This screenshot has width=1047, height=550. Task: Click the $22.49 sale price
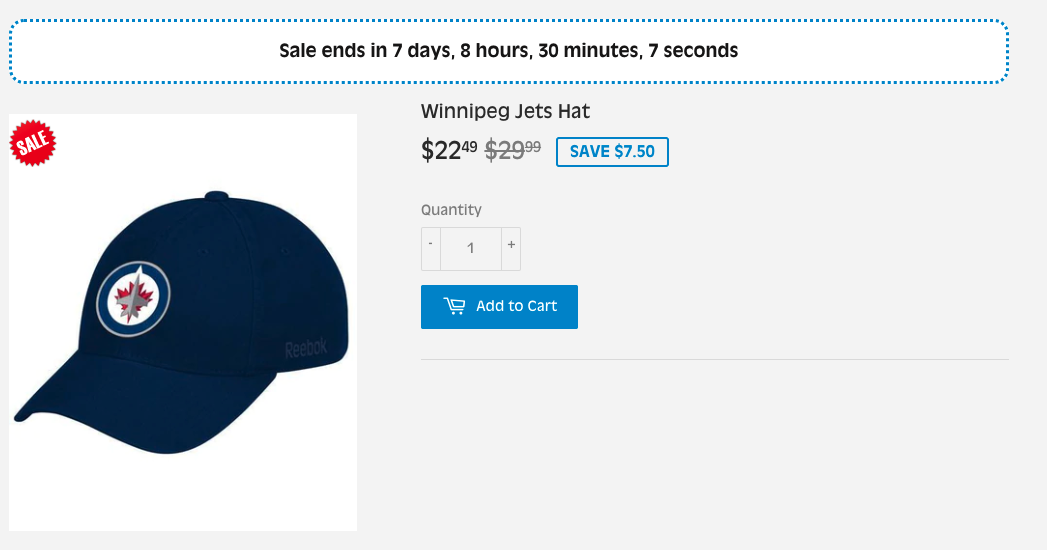(x=449, y=150)
